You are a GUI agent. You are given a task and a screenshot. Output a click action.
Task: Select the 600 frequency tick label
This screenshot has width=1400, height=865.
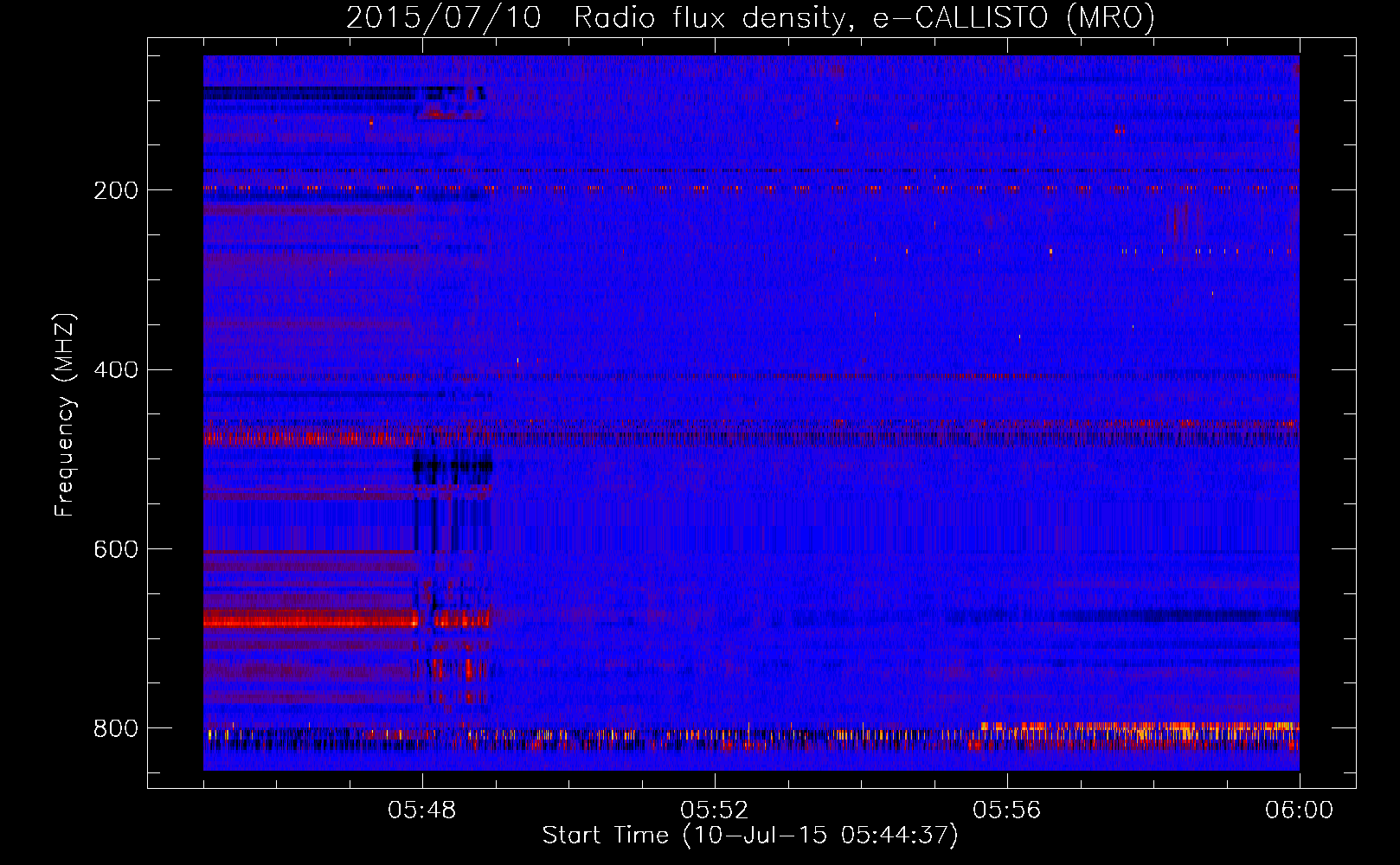click(116, 550)
